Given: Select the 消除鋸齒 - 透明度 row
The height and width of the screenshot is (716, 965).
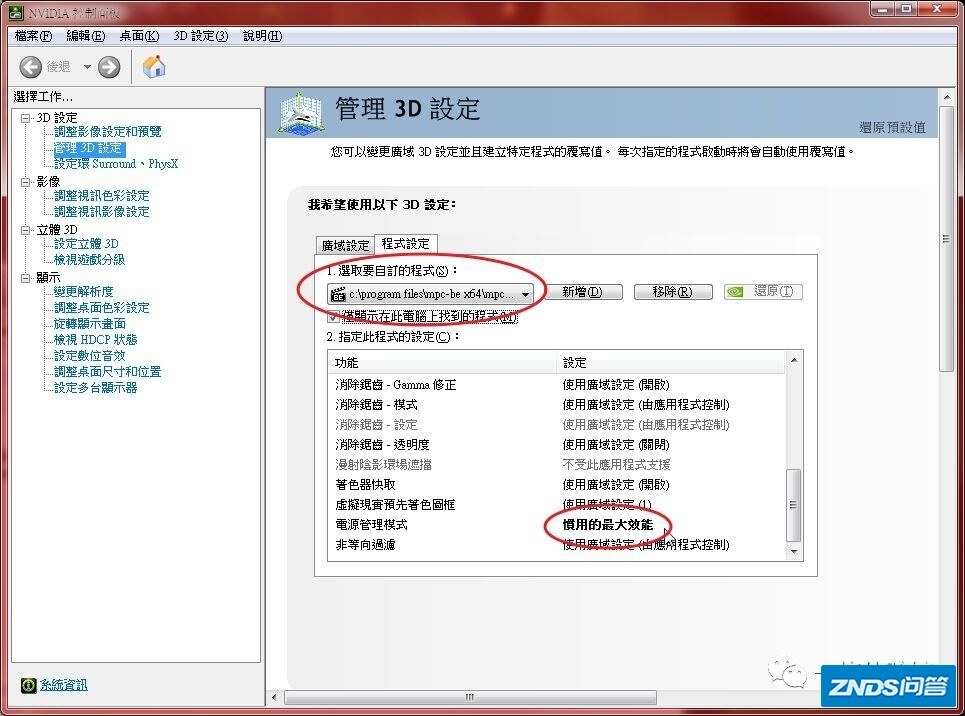Looking at the screenshot, I should (x=557, y=444).
